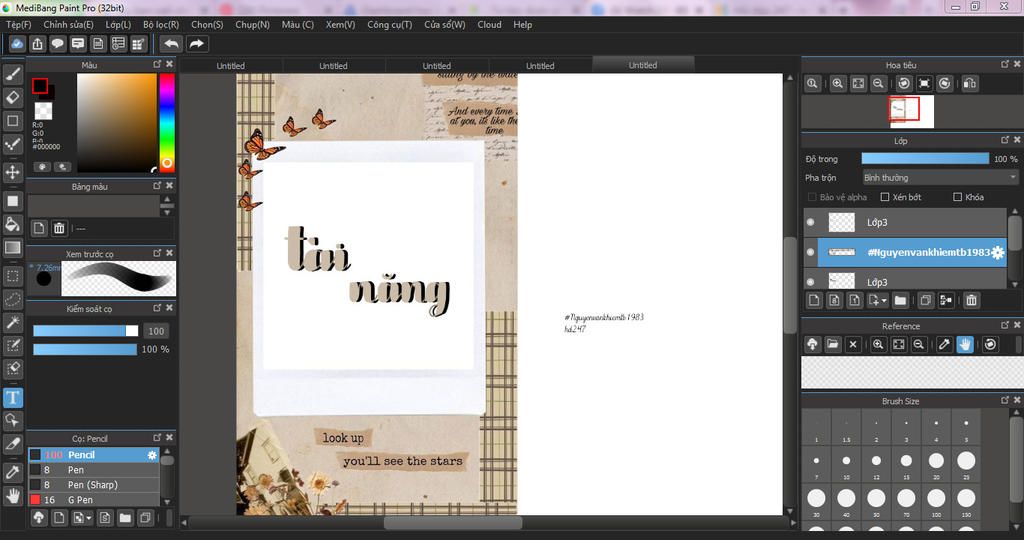Open the Tệp(F) menu

click(x=18, y=24)
